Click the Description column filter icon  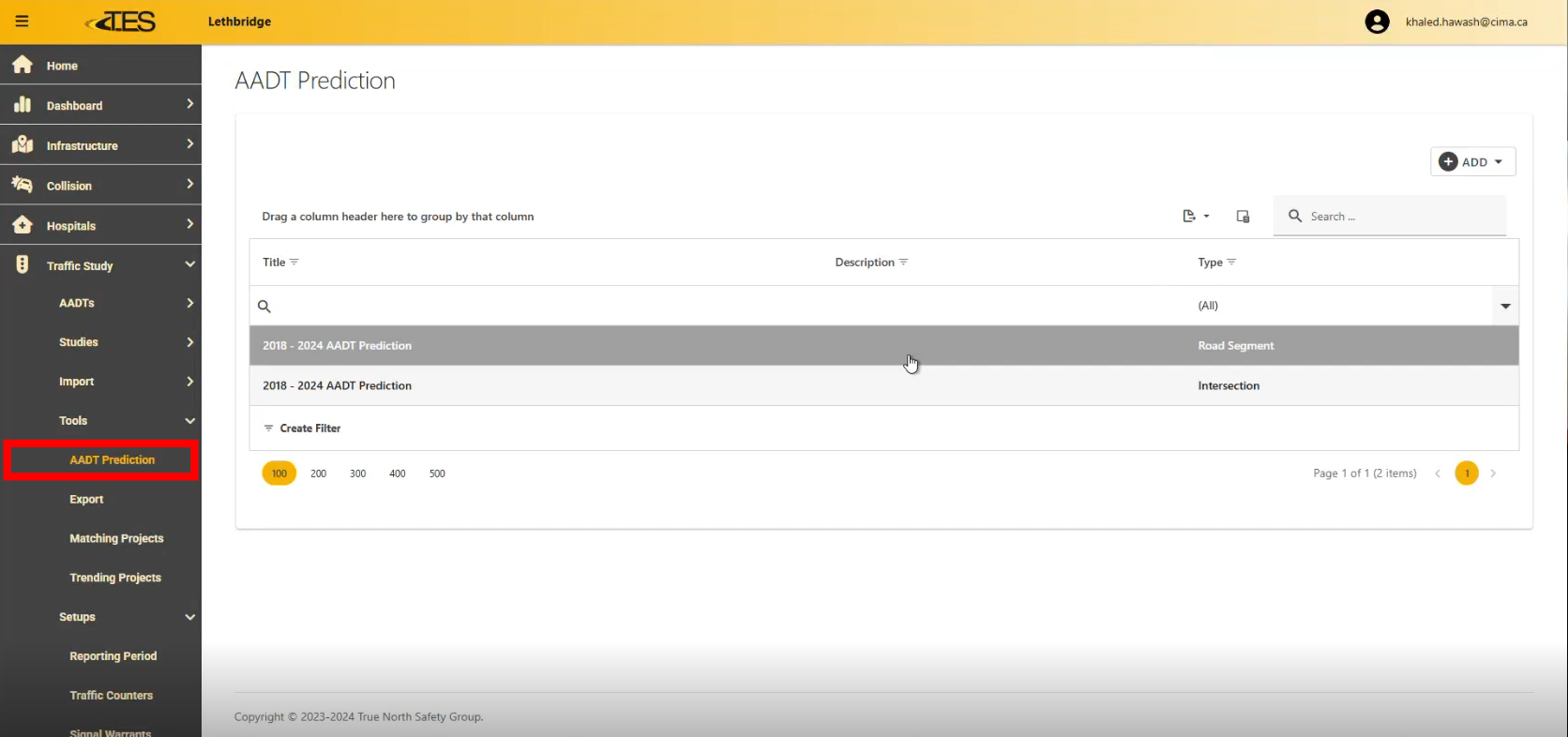pos(903,263)
